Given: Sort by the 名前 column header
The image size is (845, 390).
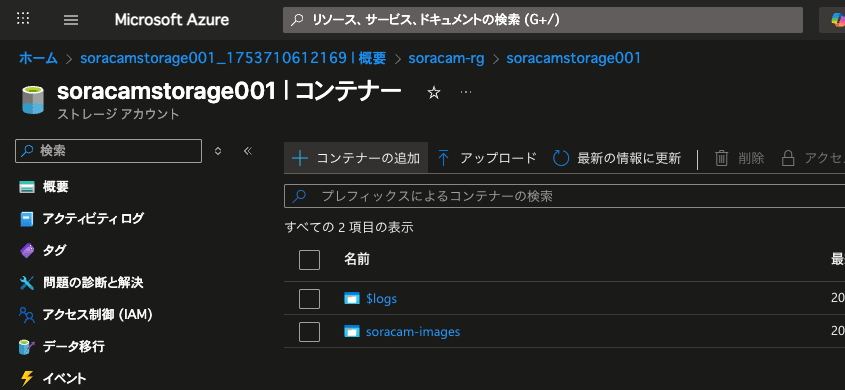Looking at the screenshot, I should (357, 260).
